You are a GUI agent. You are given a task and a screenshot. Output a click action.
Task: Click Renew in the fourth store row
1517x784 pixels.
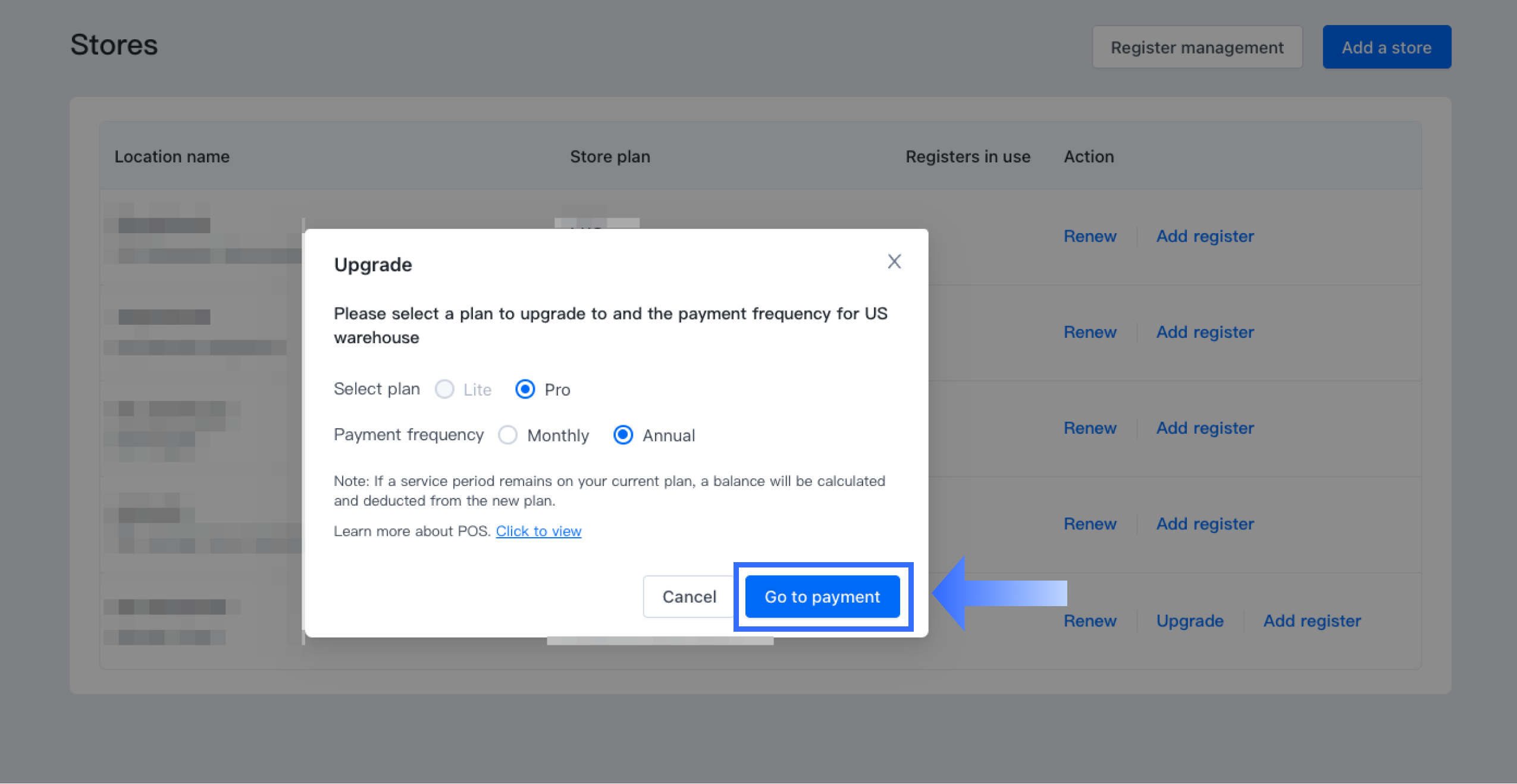(1090, 523)
